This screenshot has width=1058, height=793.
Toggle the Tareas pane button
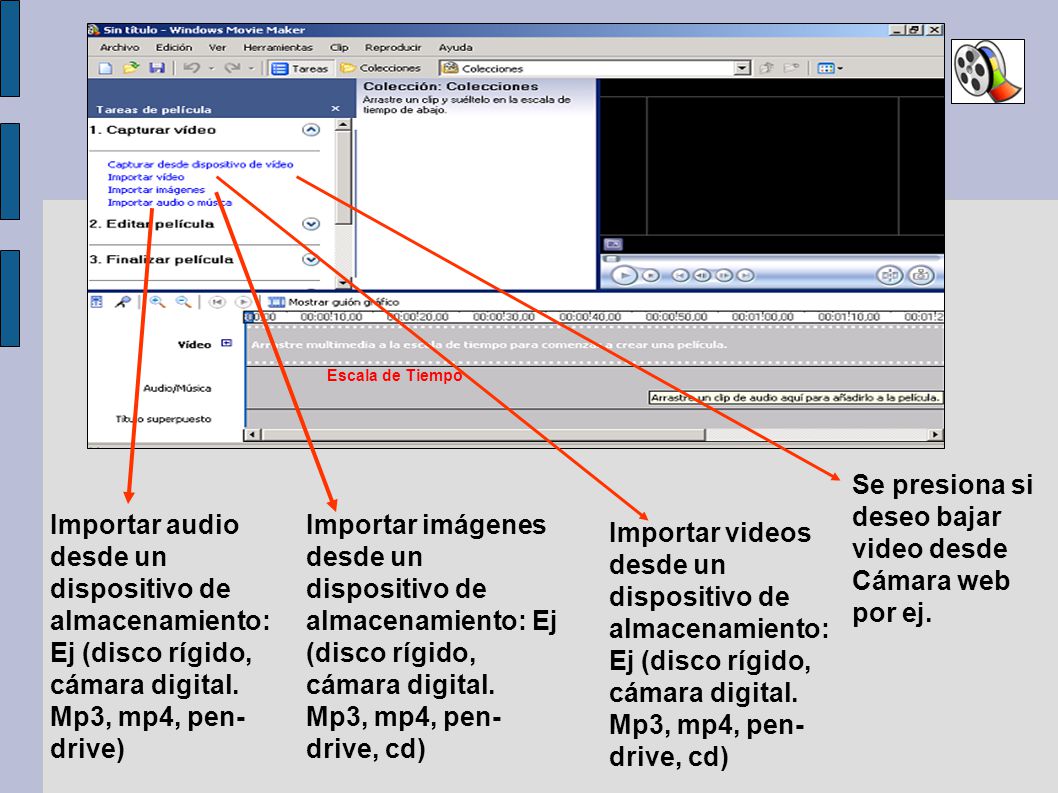[x=299, y=68]
